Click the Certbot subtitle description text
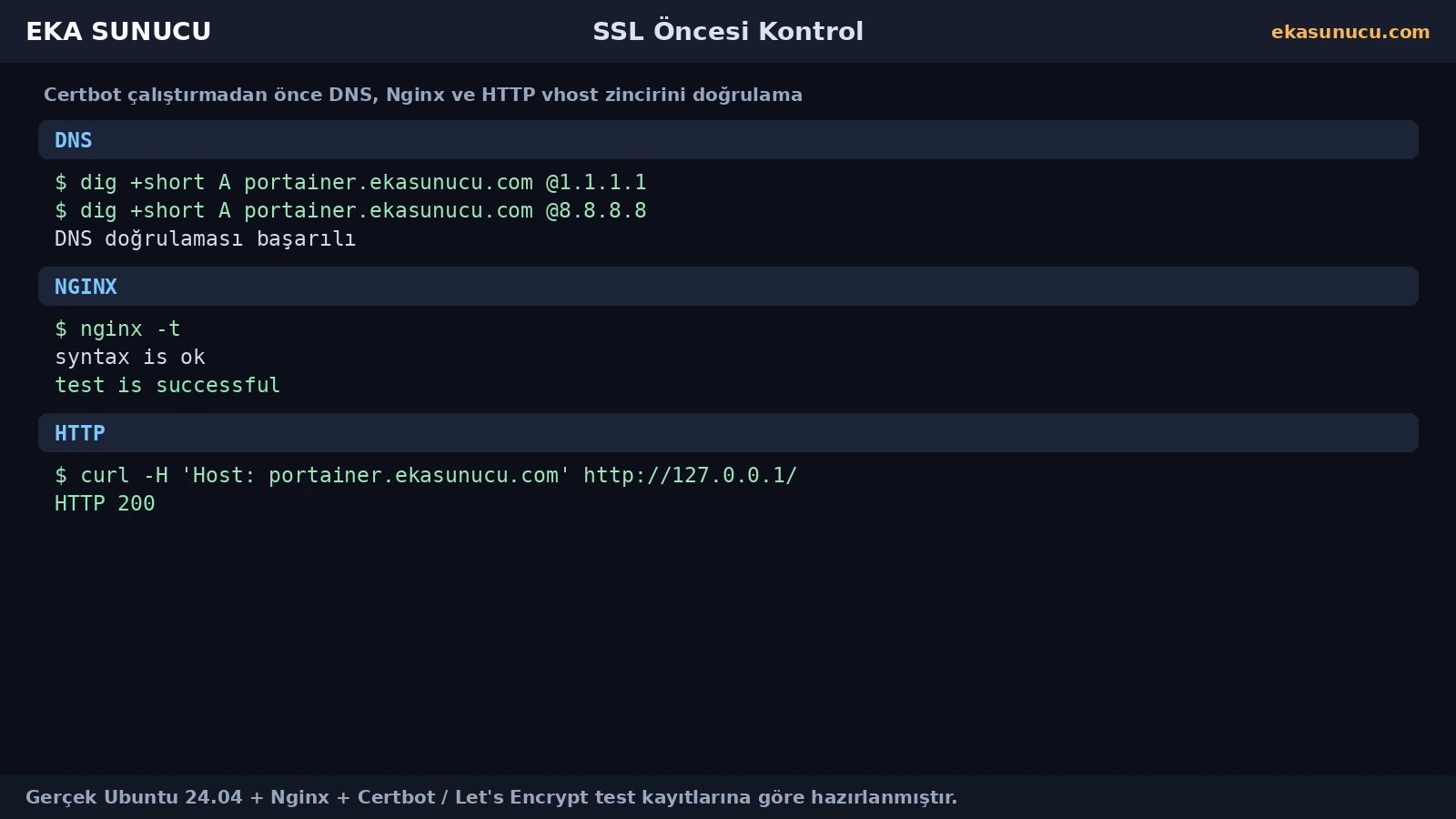This screenshot has height=819, width=1456. point(423,95)
